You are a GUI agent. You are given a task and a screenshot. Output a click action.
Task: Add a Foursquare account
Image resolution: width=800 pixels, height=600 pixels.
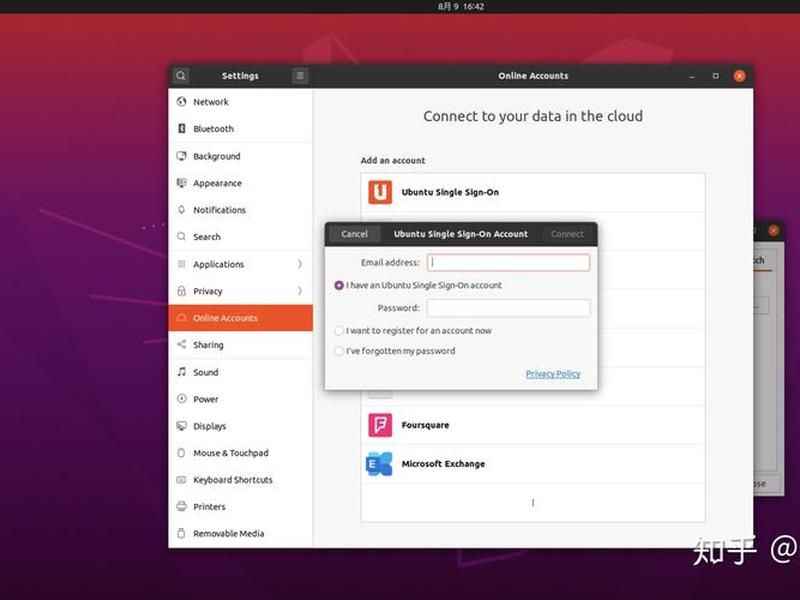[533, 425]
